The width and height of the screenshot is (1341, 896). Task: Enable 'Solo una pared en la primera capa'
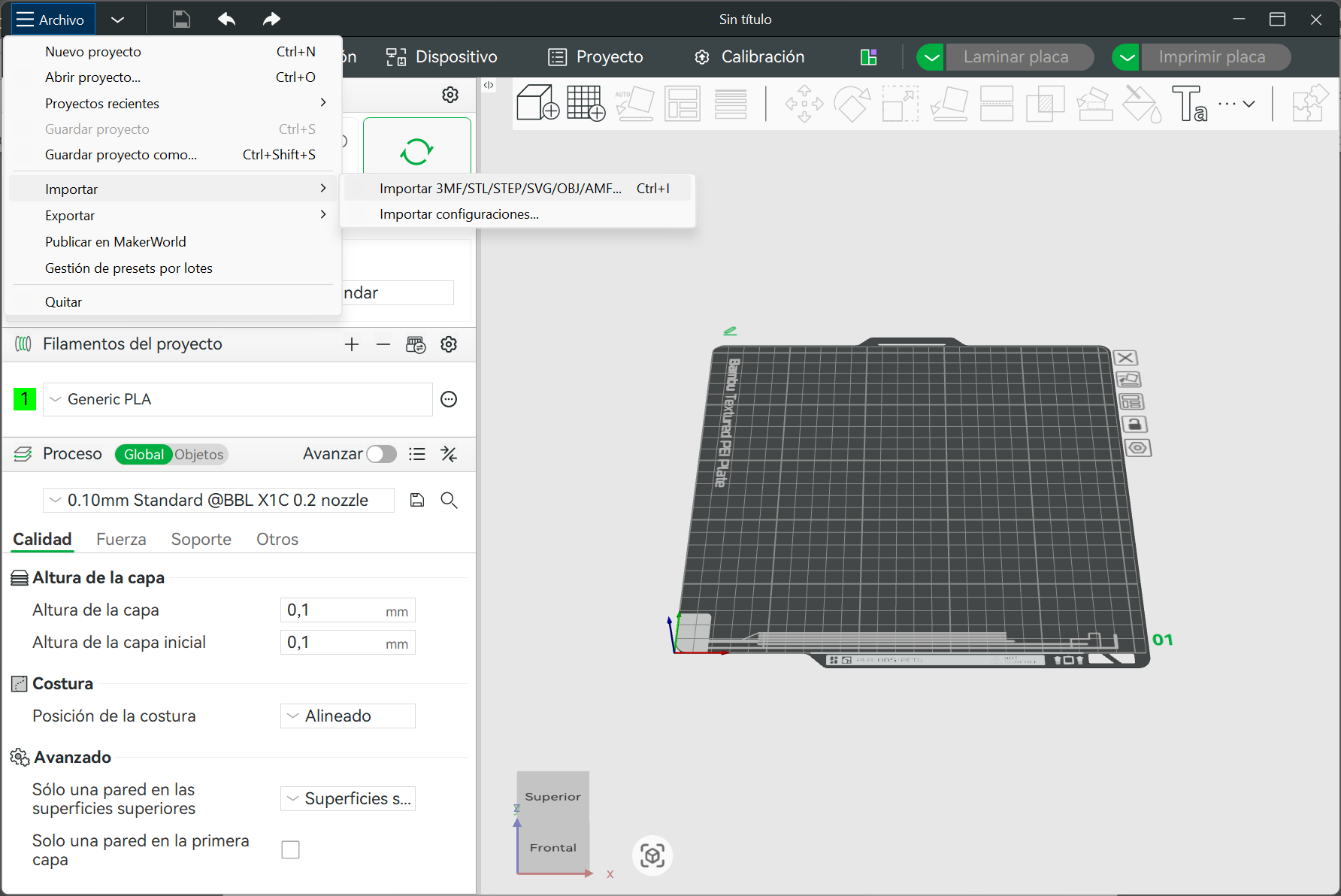tap(290, 849)
